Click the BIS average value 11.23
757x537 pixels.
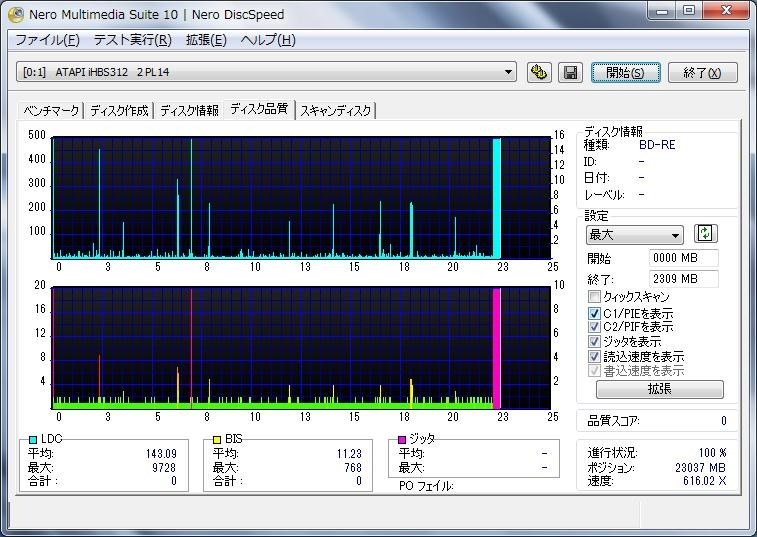(349, 454)
